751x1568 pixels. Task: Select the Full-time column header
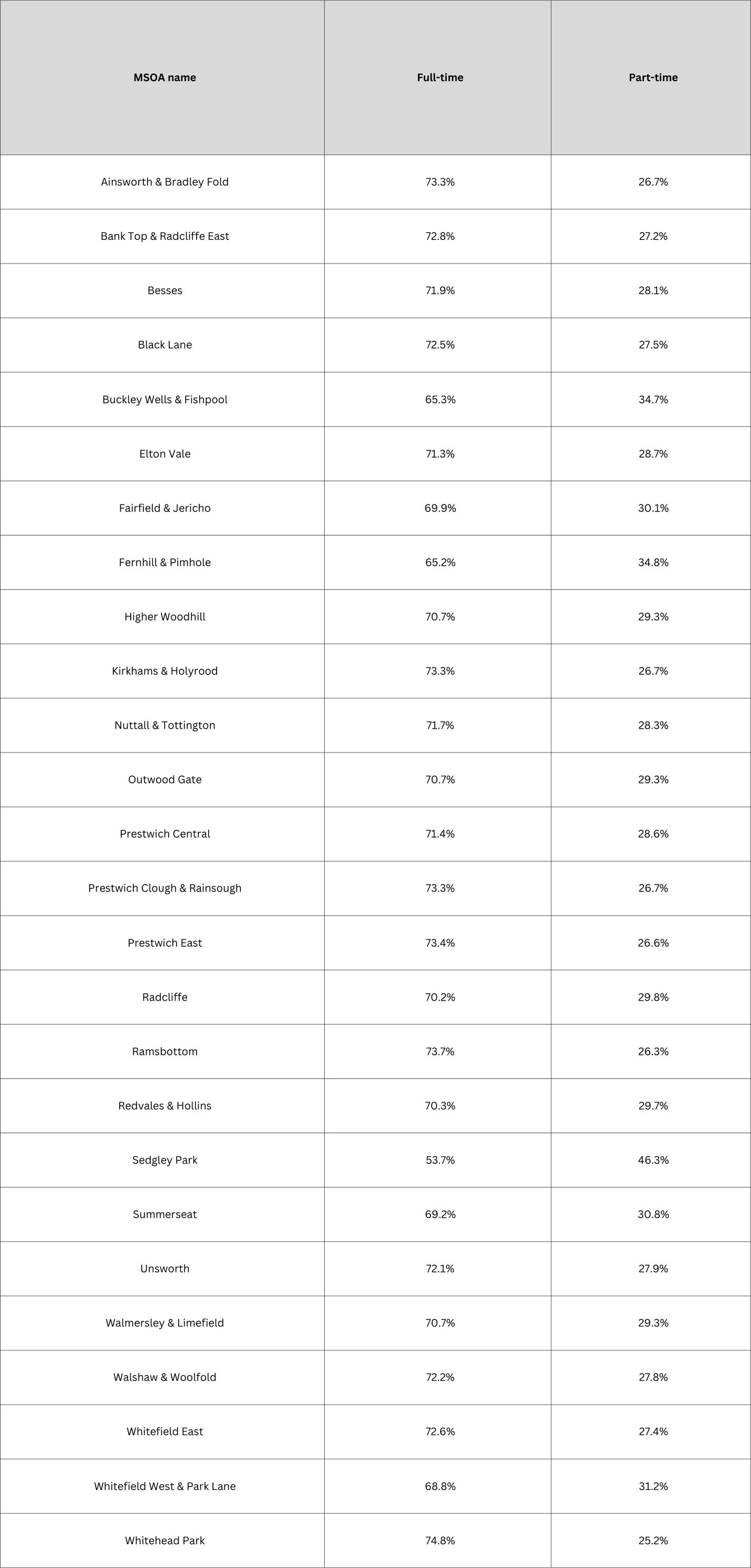440,78
